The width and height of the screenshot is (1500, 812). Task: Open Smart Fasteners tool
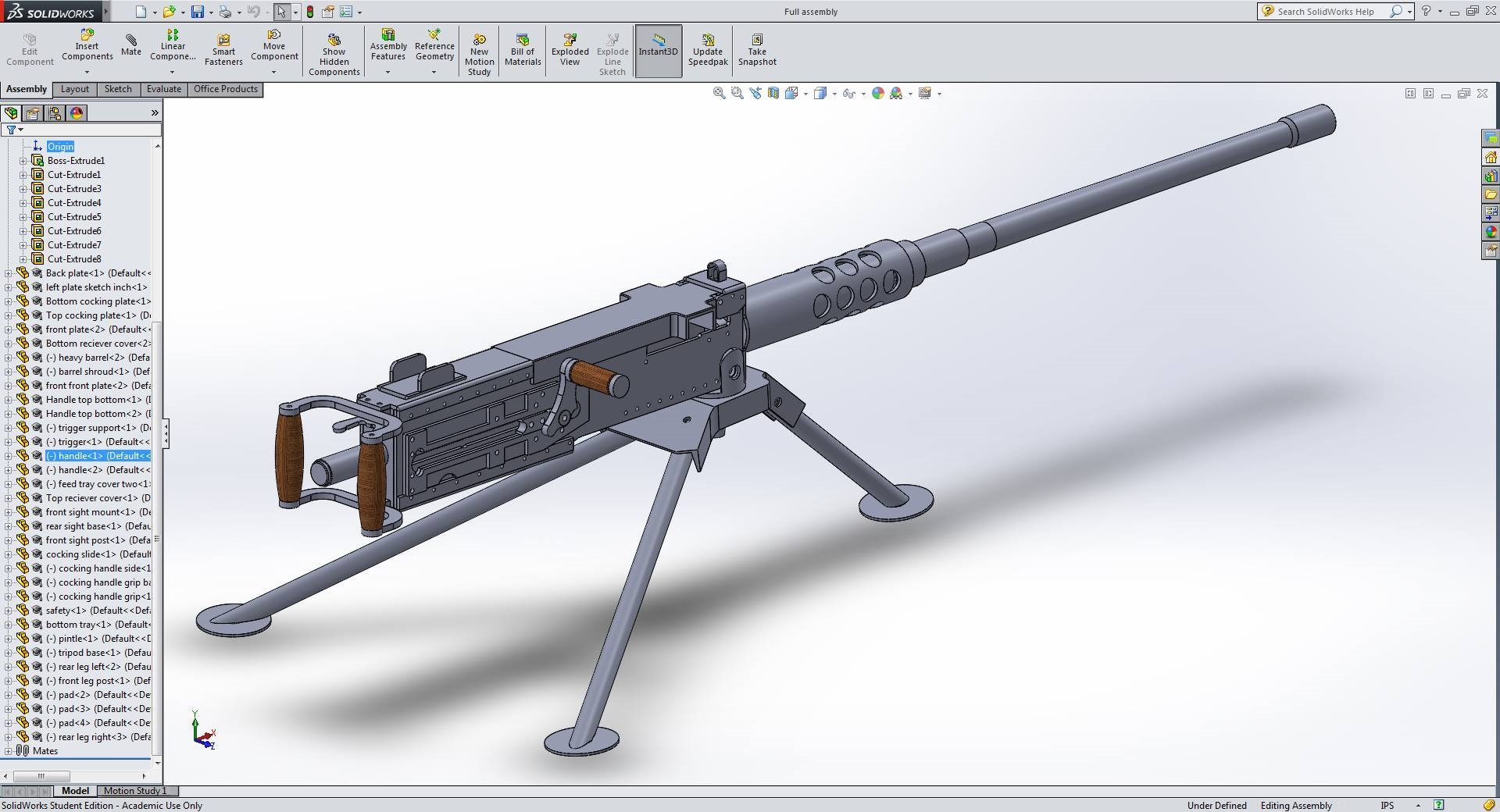(x=223, y=50)
